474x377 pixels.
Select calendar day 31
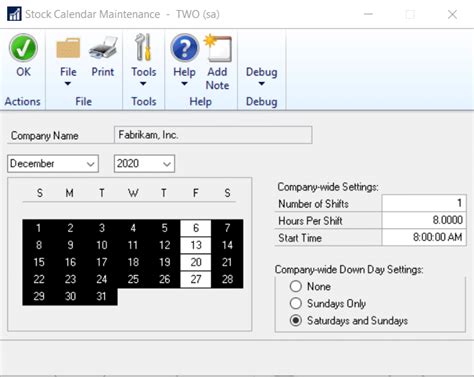(x=102, y=296)
